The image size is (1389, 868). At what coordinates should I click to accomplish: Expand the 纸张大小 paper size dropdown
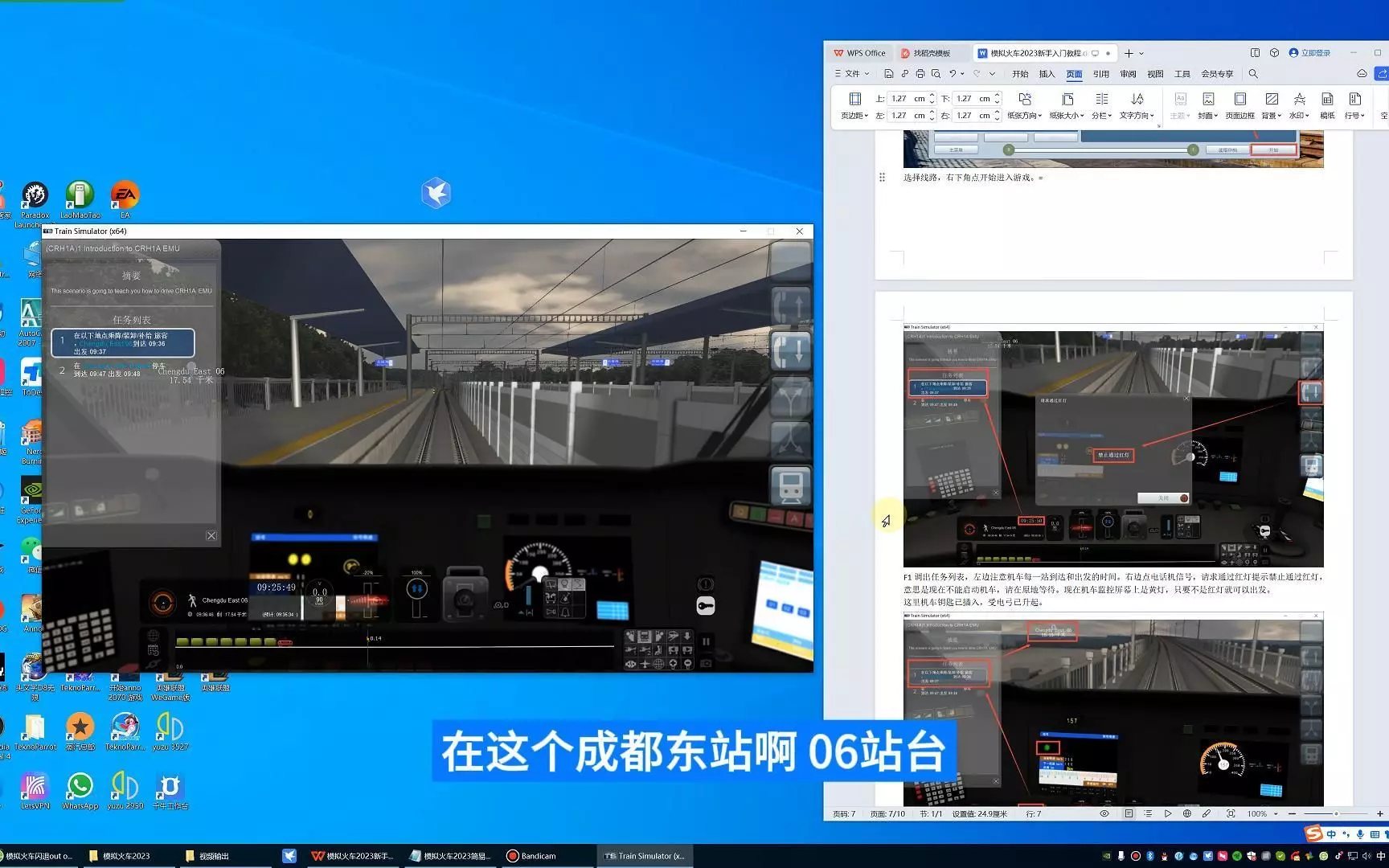[1067, 116]
